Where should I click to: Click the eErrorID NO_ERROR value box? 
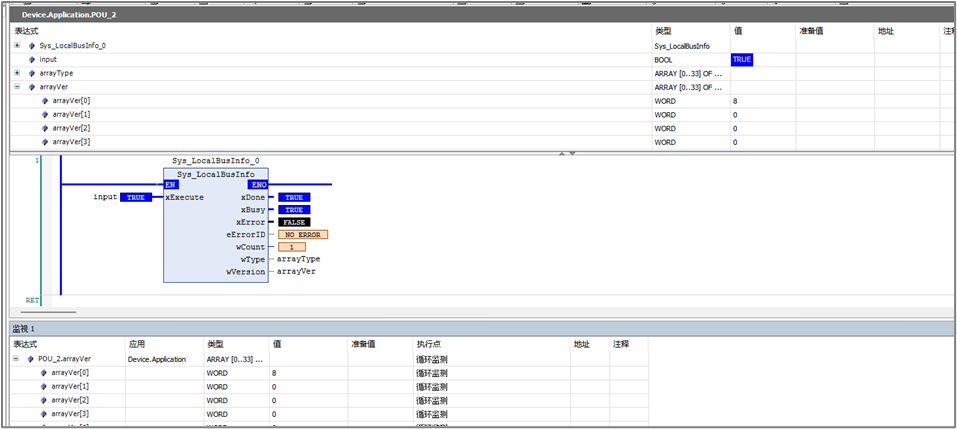(x=303, y=234)
